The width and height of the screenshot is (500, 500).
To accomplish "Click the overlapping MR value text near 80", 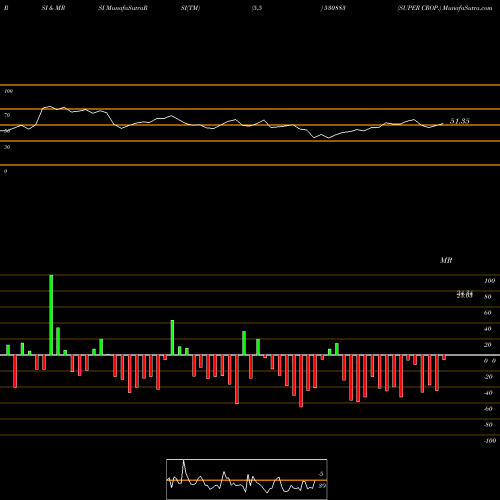I will point(465,294).
